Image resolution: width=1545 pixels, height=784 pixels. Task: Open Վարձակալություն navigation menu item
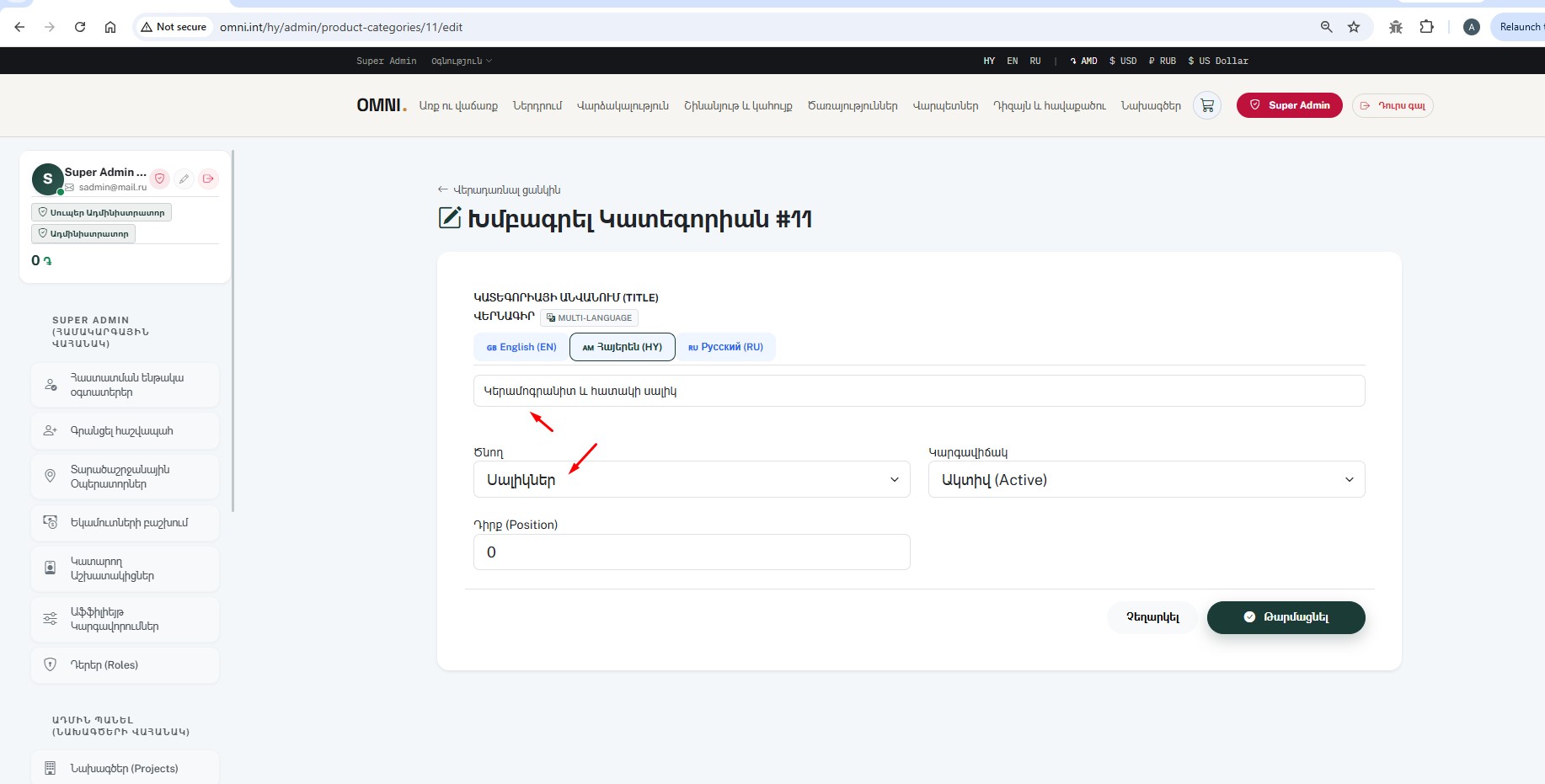point(623,105)
